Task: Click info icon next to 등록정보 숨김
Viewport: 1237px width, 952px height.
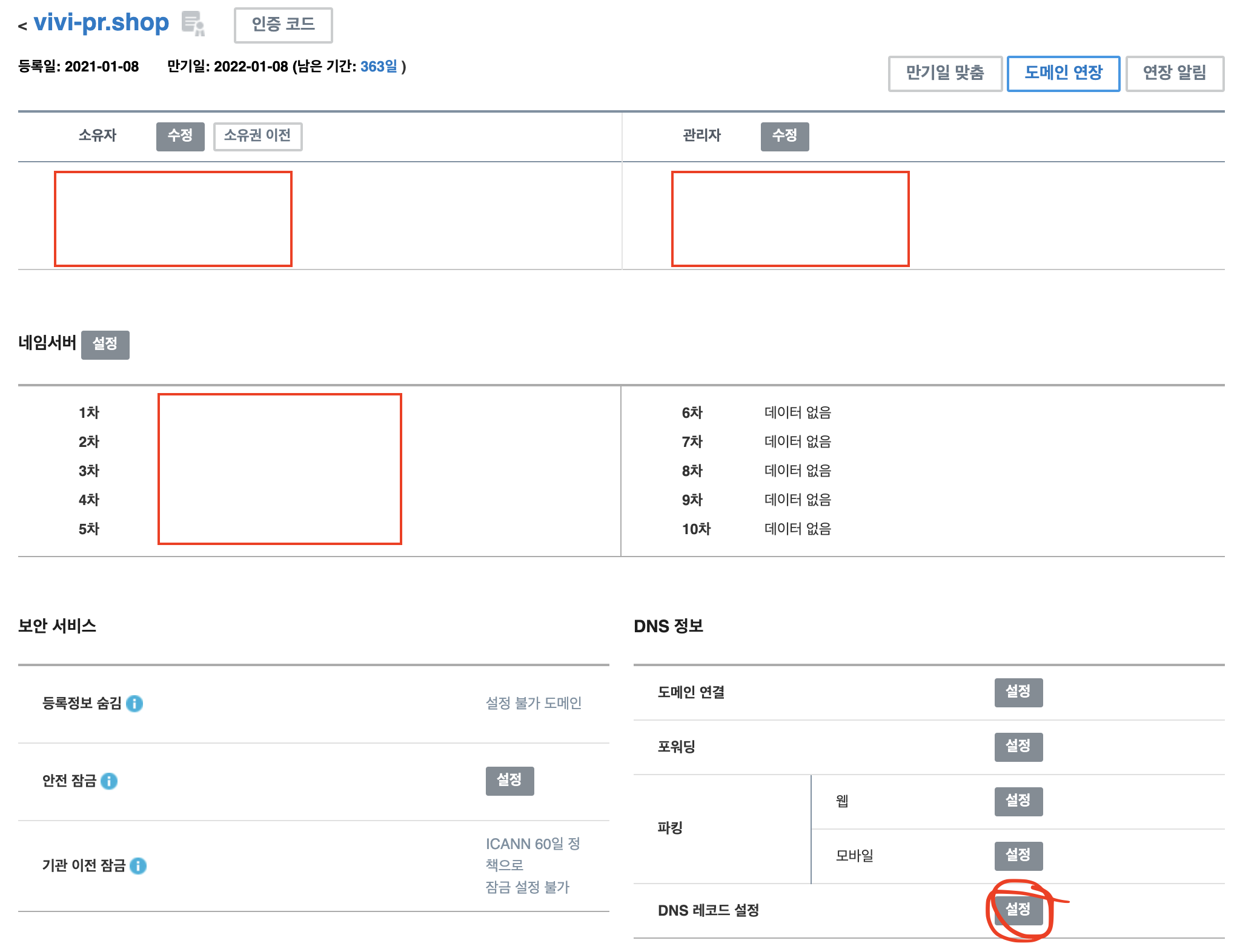Action: 134,703
